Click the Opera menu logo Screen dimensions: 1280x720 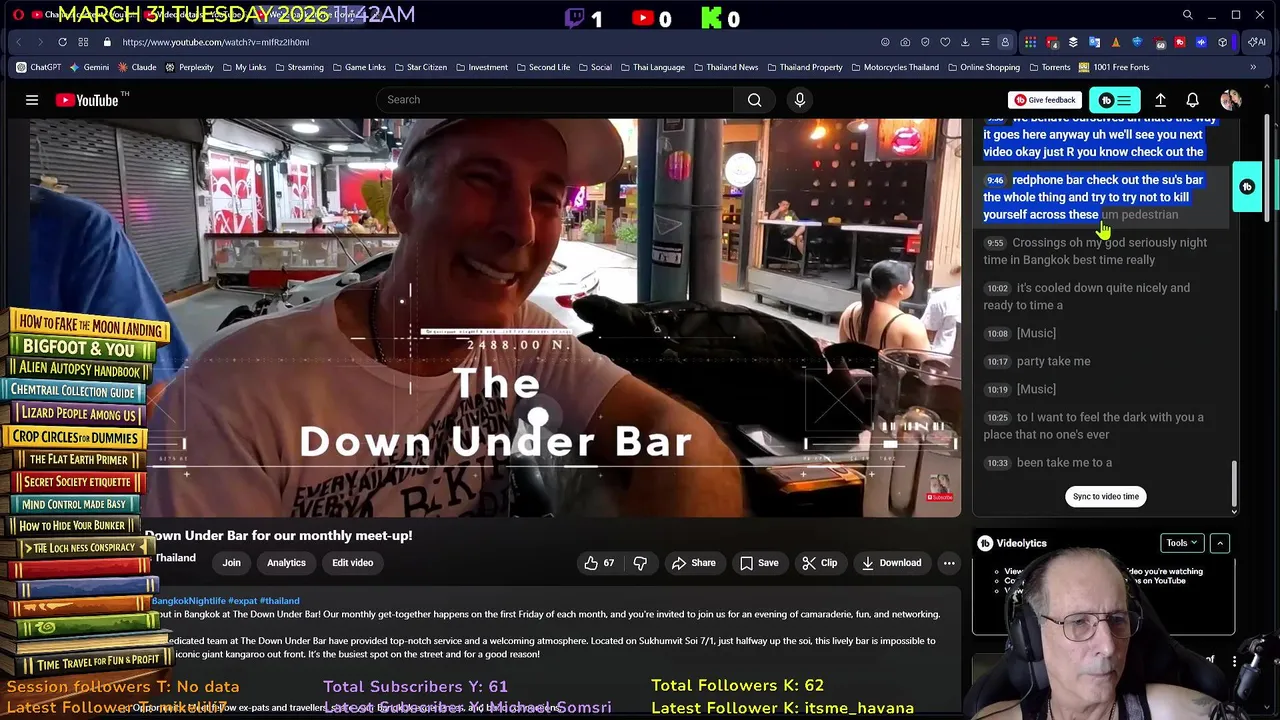(18, 15)
